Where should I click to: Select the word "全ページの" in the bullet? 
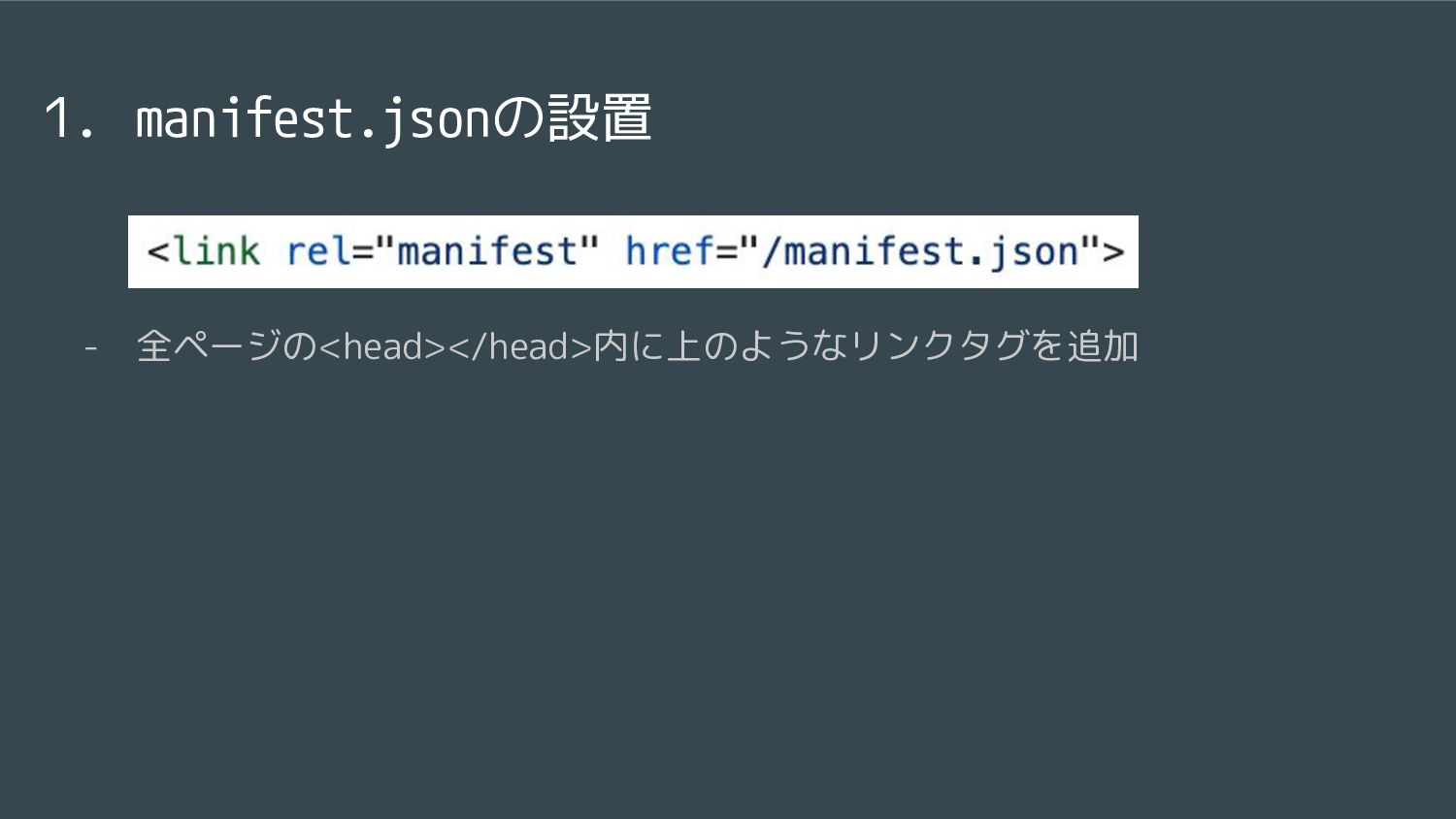[227, 345]
